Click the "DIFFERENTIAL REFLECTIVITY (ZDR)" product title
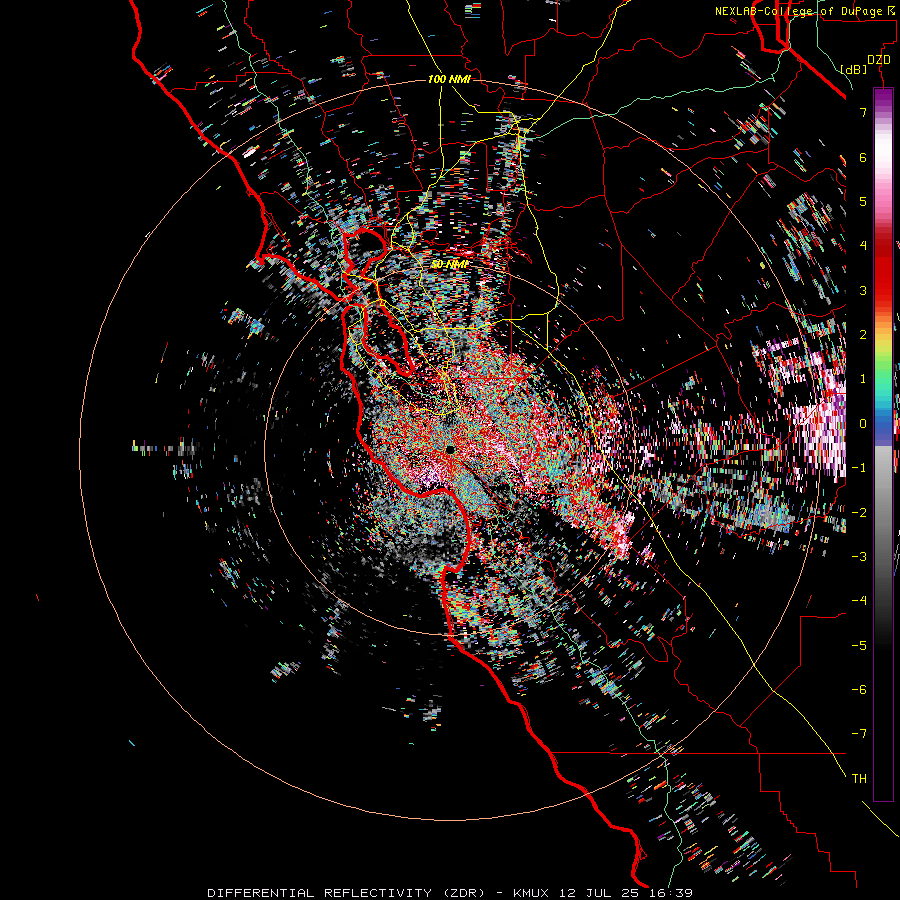The height and width of the screenshot is (900, 900). pos(346,893)
